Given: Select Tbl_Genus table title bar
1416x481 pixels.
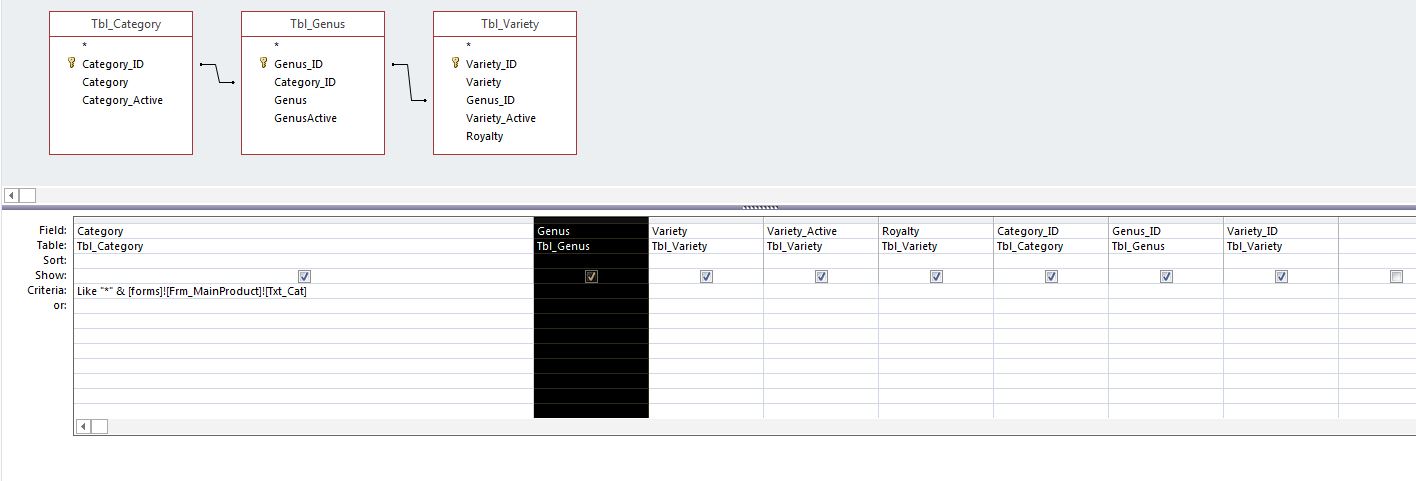Looking at the screenshot, I should pyautogui.click(x=313, y=24).
